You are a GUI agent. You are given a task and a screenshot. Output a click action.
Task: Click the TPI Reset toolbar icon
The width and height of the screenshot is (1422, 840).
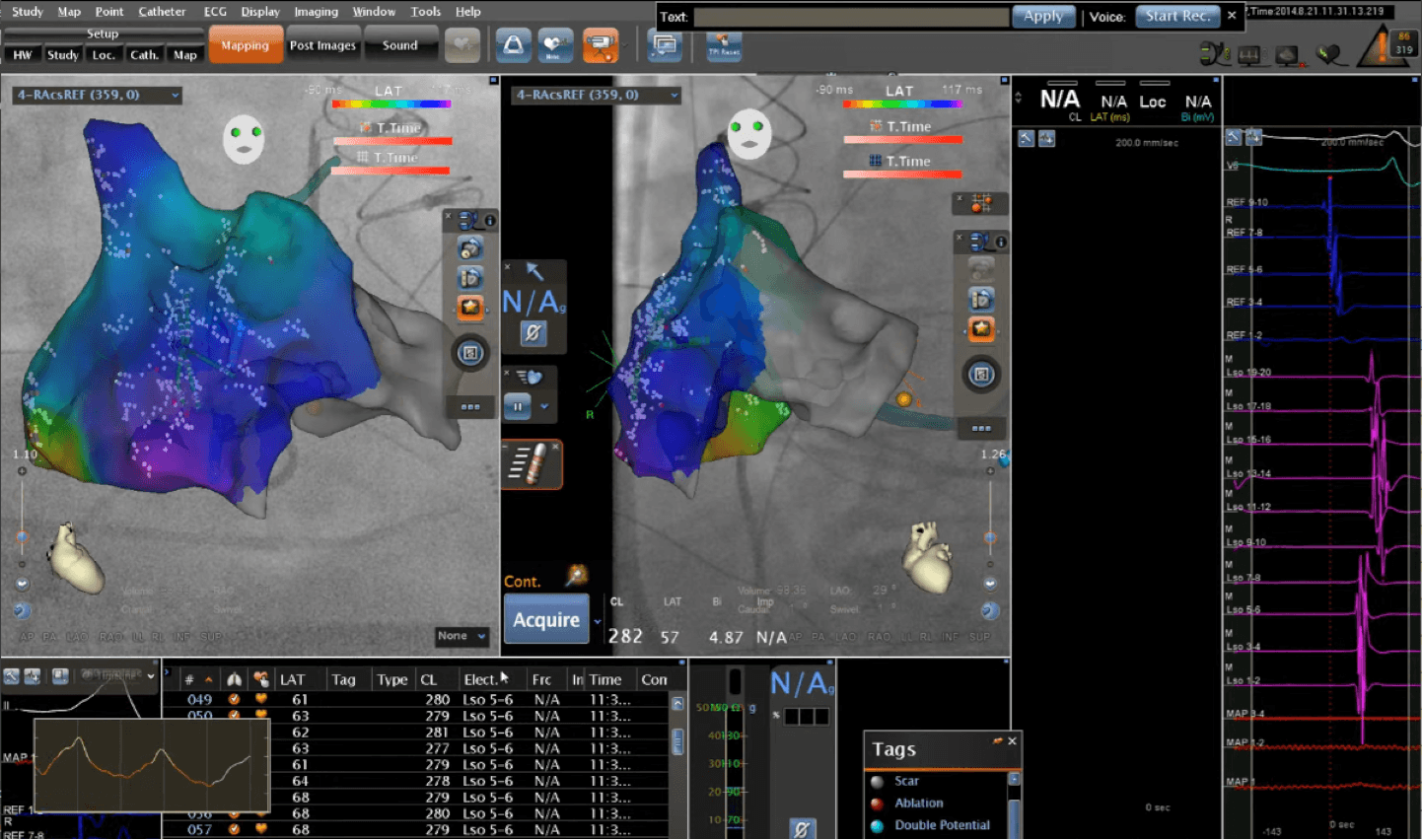[x=723, y=45]
